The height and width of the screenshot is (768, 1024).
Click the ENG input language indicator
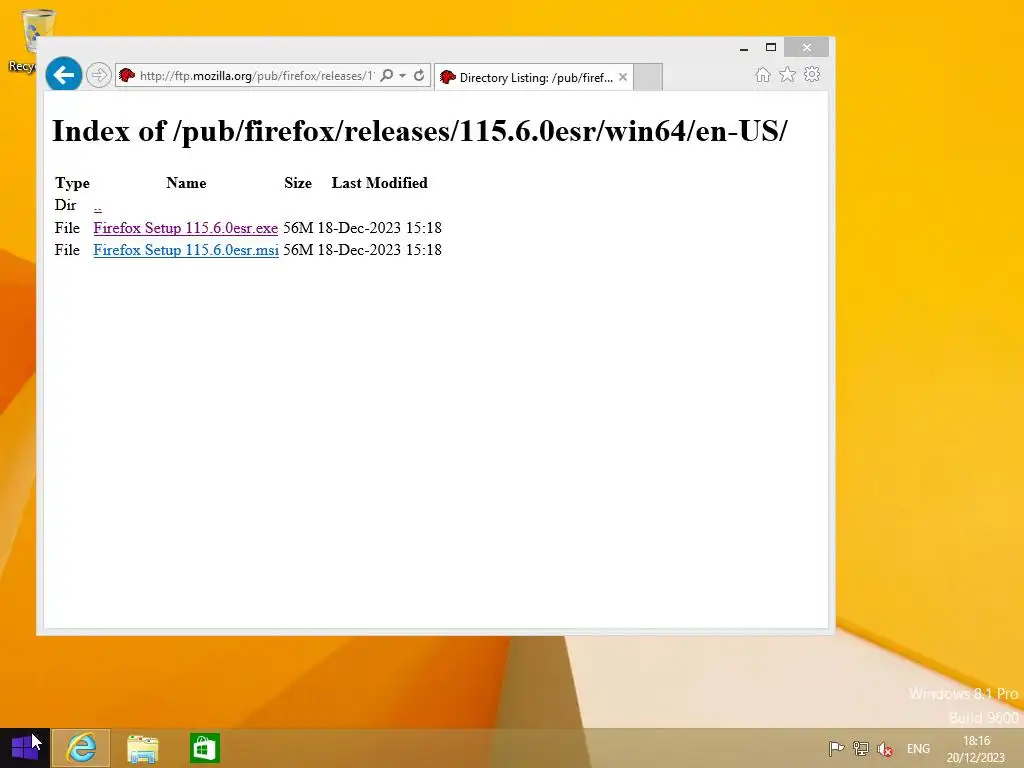[x=918, y=748]
